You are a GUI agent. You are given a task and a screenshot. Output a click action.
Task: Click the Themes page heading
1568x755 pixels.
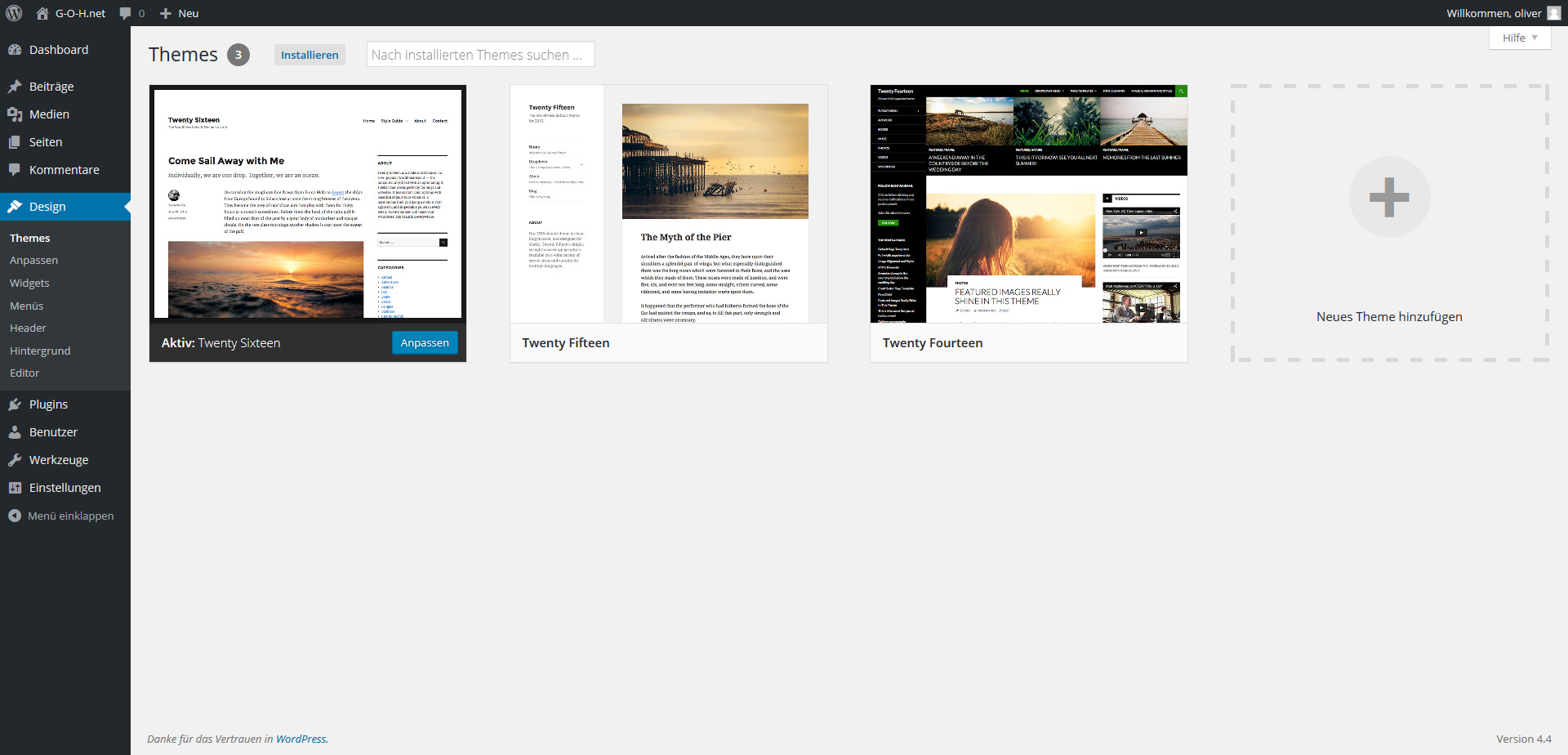pos(183,55)
